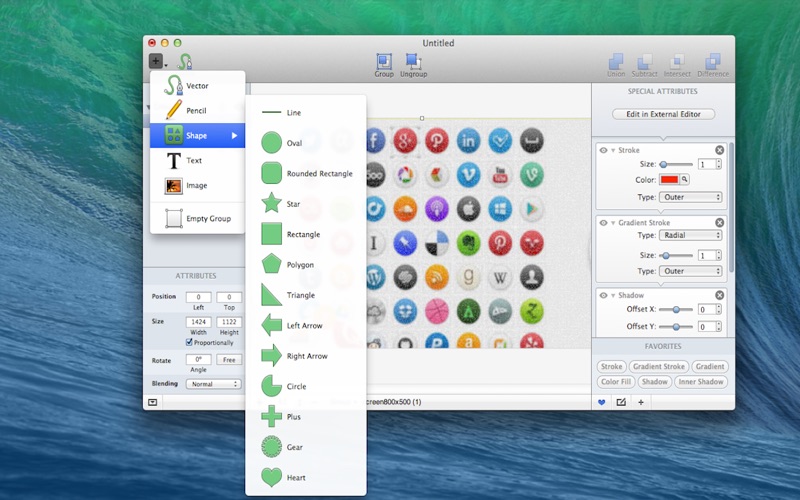Adjust Shadow Offset Y slider
The width and height of the screenshot is (800, 500).
click(676, 327)
